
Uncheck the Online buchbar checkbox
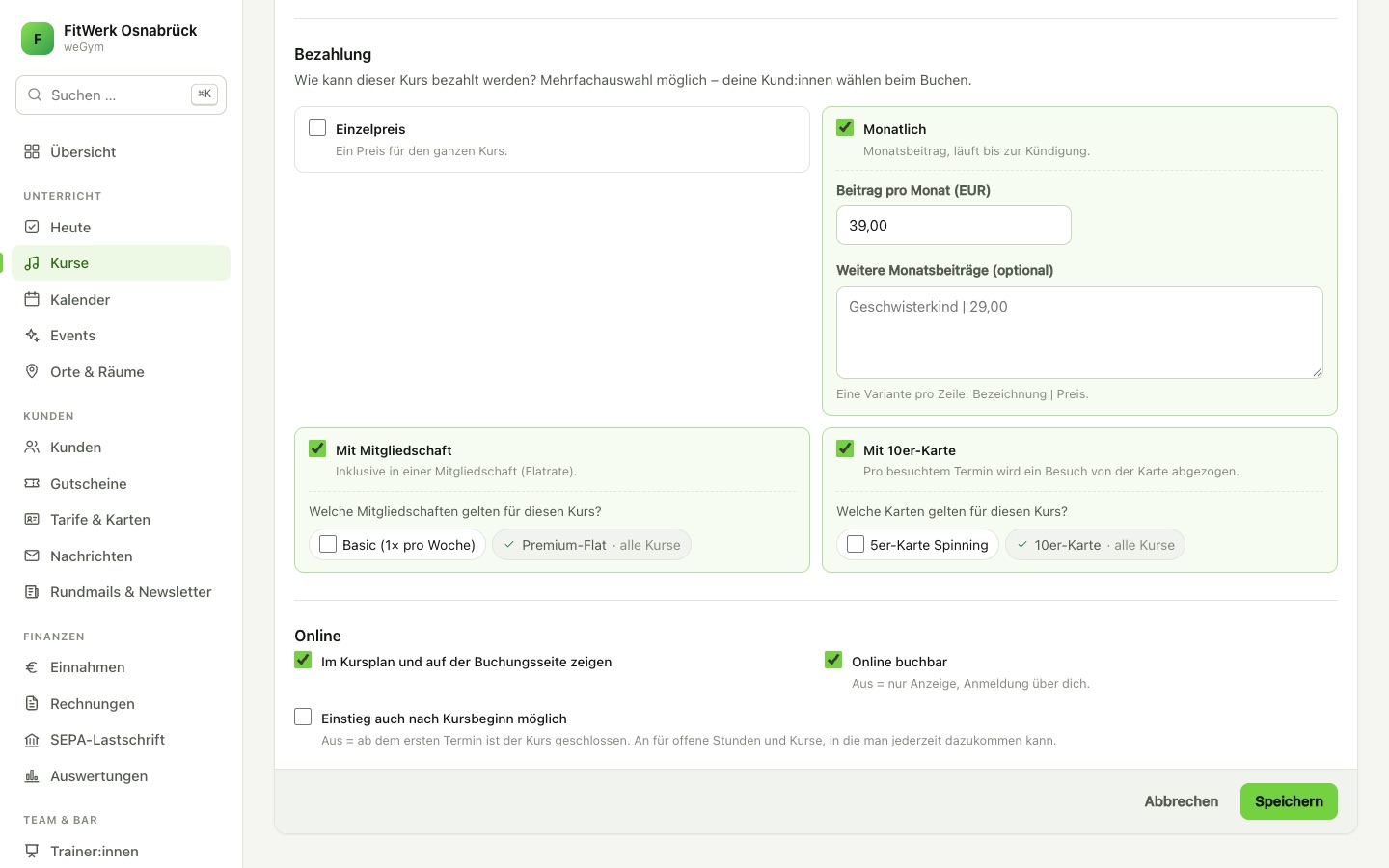pos(833,660)
